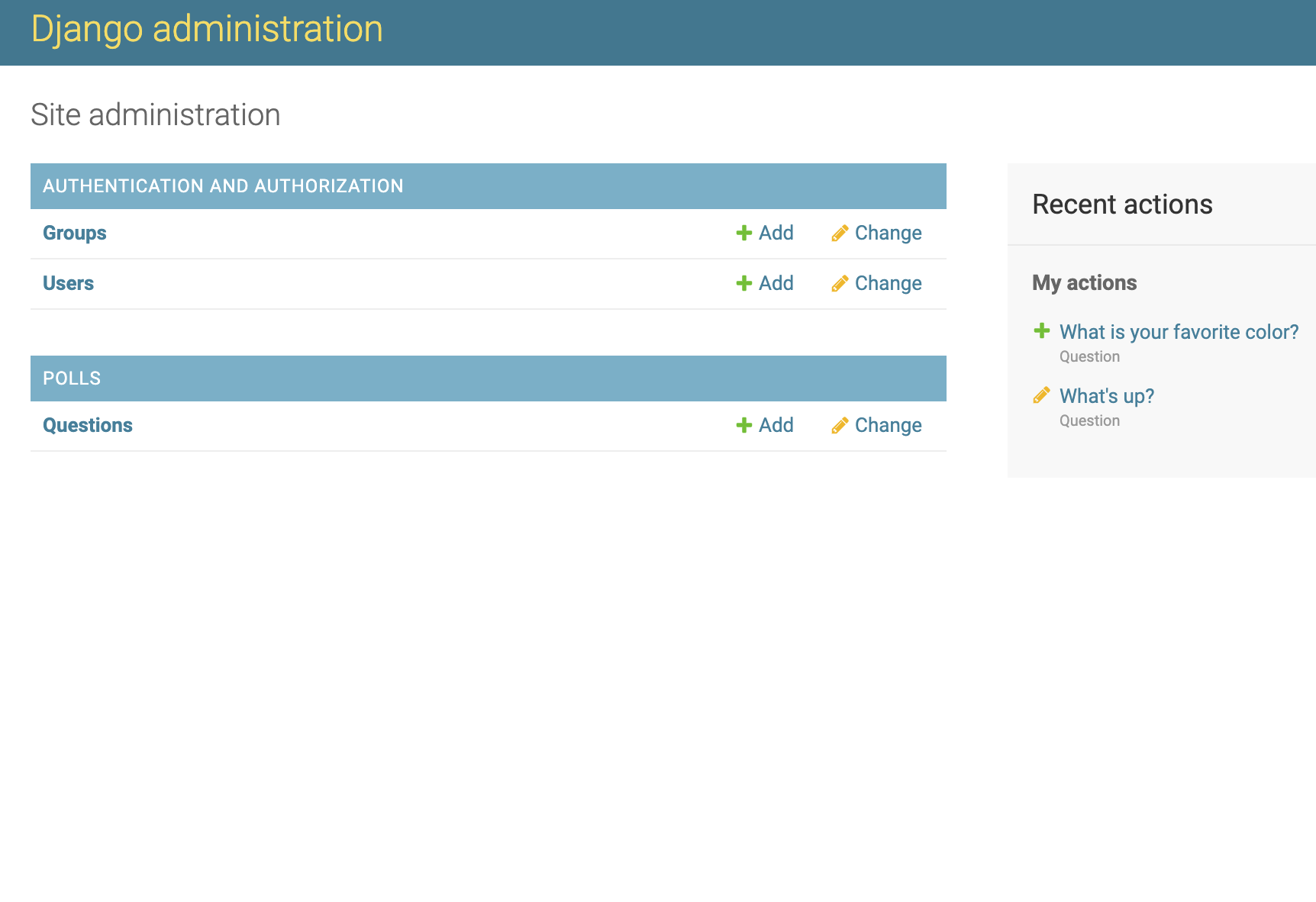Click plus icon beside favorite color action
The image size is (1316, 902).
click(1041, 330)
